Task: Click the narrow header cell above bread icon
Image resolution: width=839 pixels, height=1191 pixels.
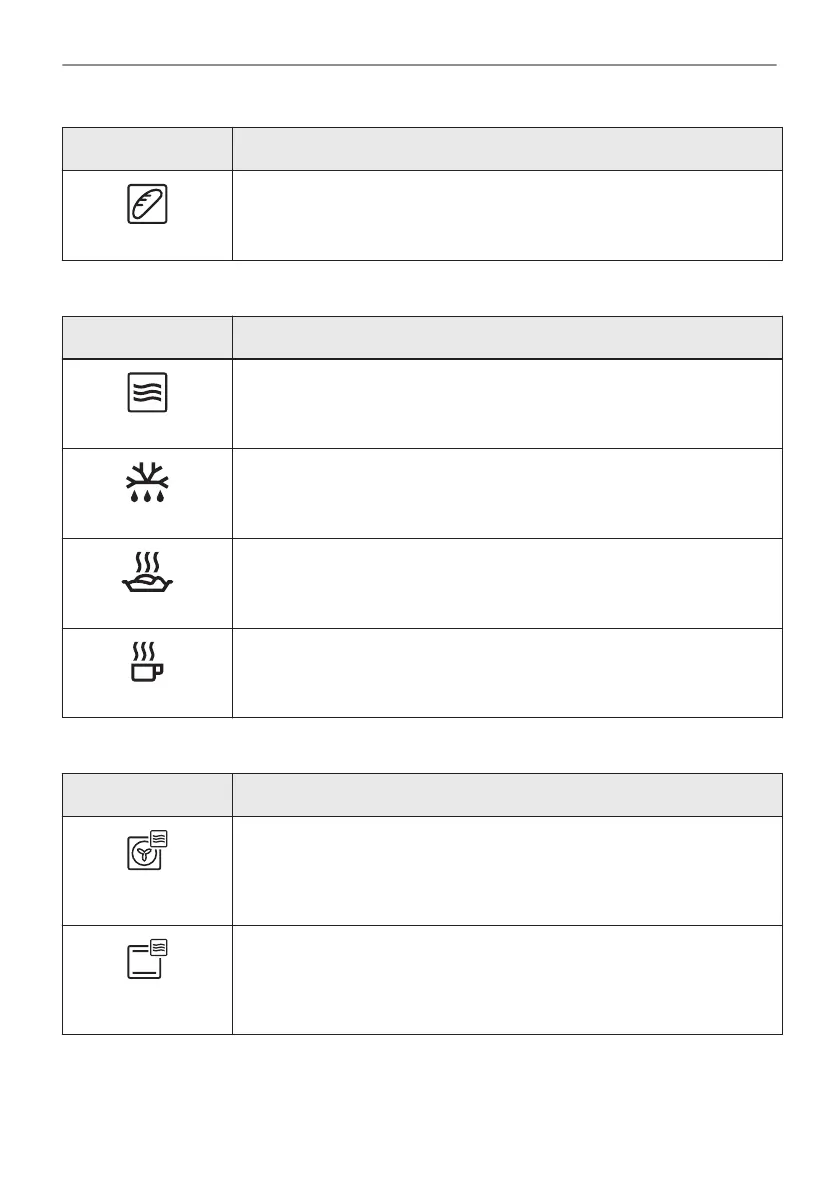Action: pyautogui.click(x=147, y=149)
